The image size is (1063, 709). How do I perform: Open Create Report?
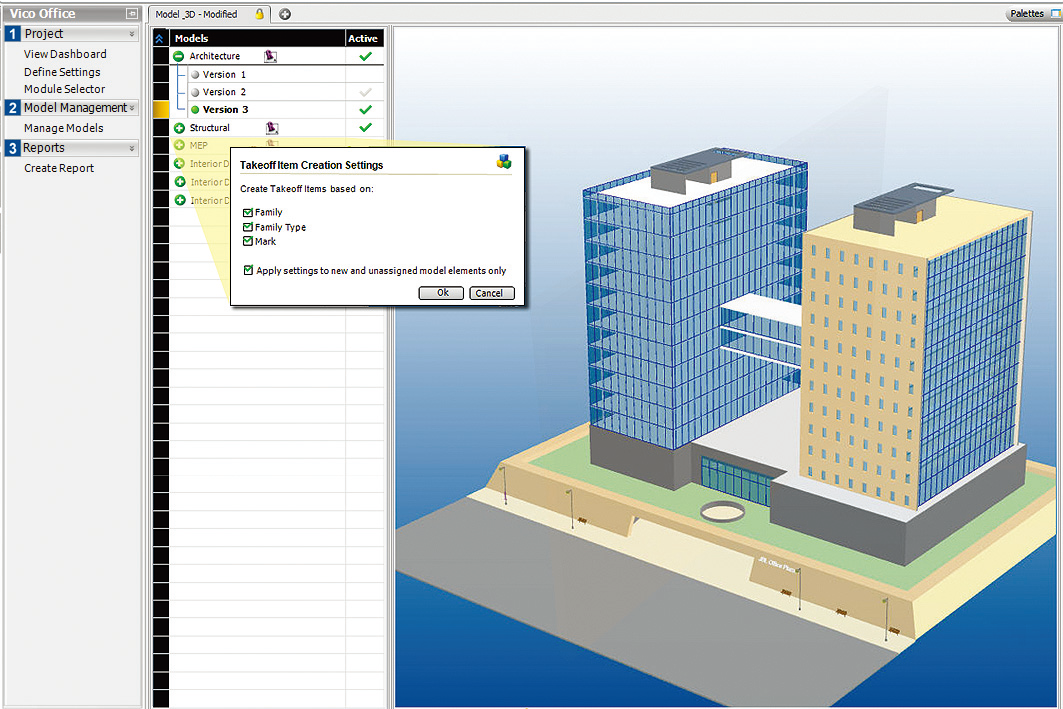pos(59,168)
